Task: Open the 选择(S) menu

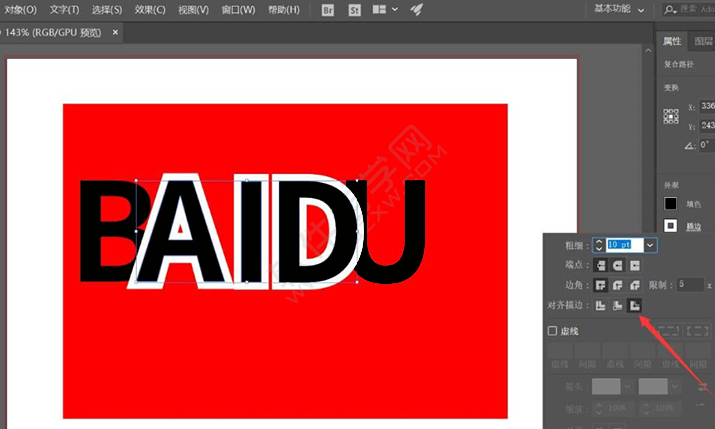Action: pos(107,10)
